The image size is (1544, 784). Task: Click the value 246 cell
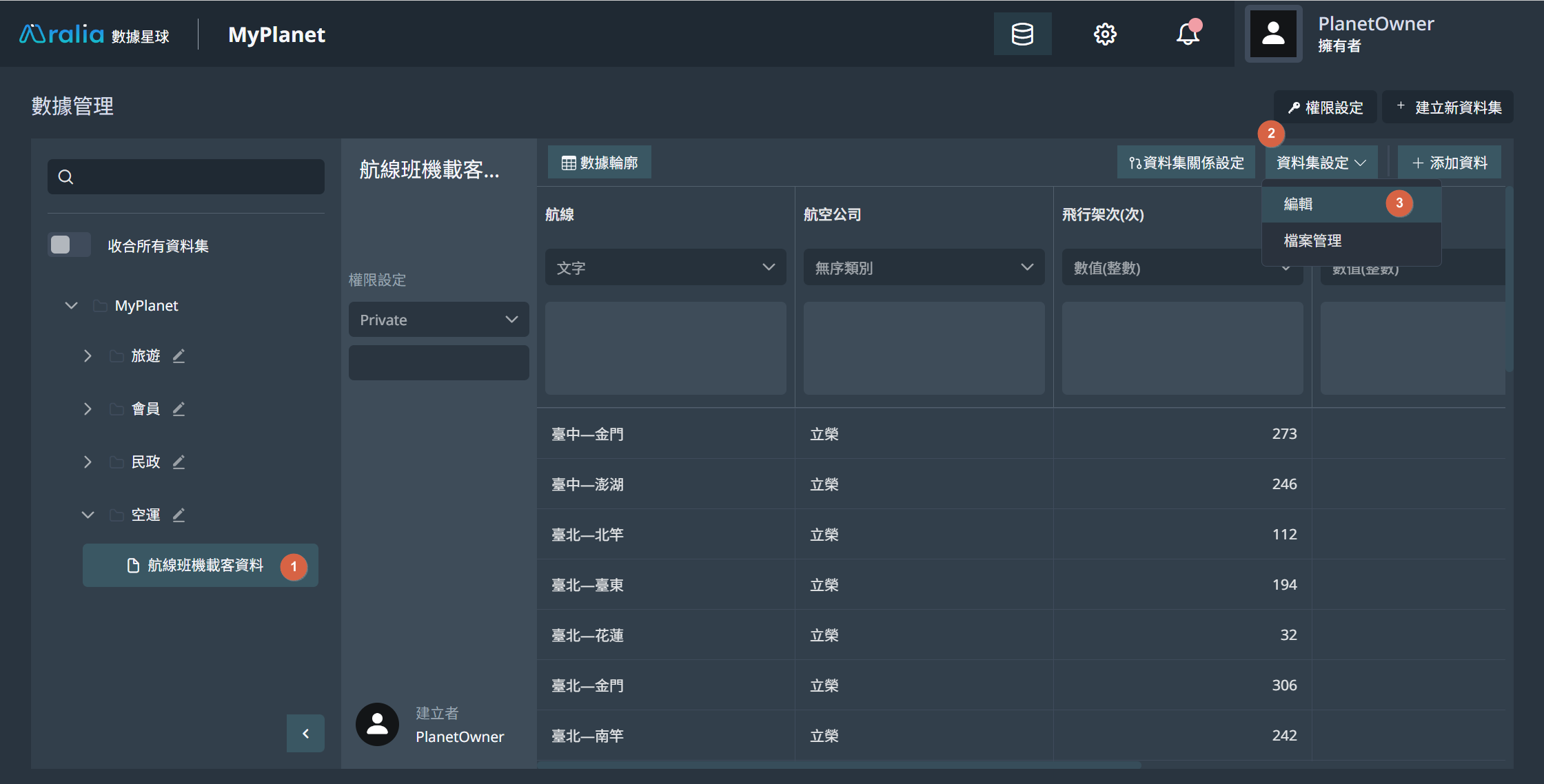pyautogui.click(x=1182, y=484)
